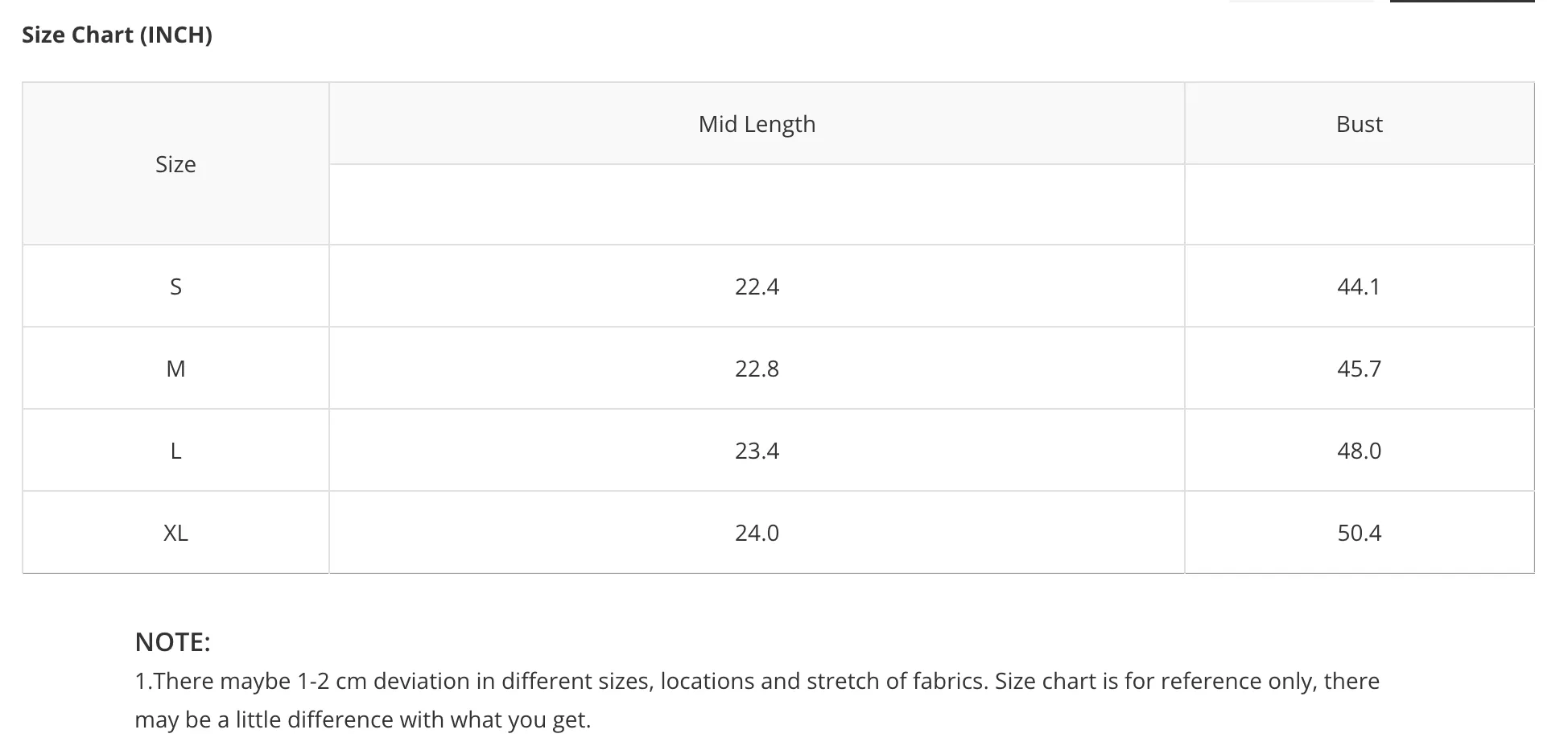The width and height of the screenshot is (1568, 742).
Task: Click the 45.7 bust value
Action: tap(1360, 369)
